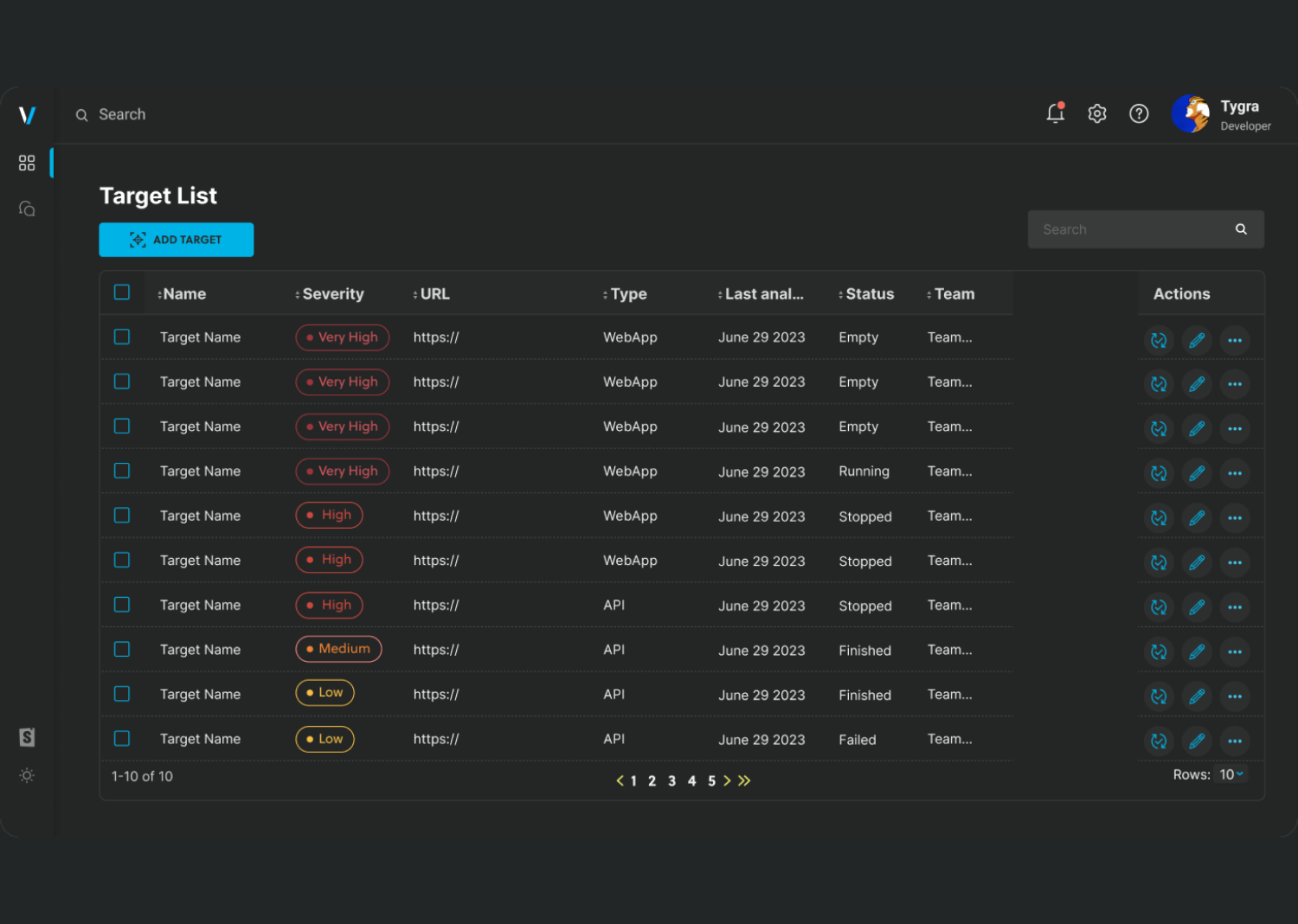This screenshot has height=924, width=1298.
Task: Rescan the Running status target
Action: (x=1159, y=473)
